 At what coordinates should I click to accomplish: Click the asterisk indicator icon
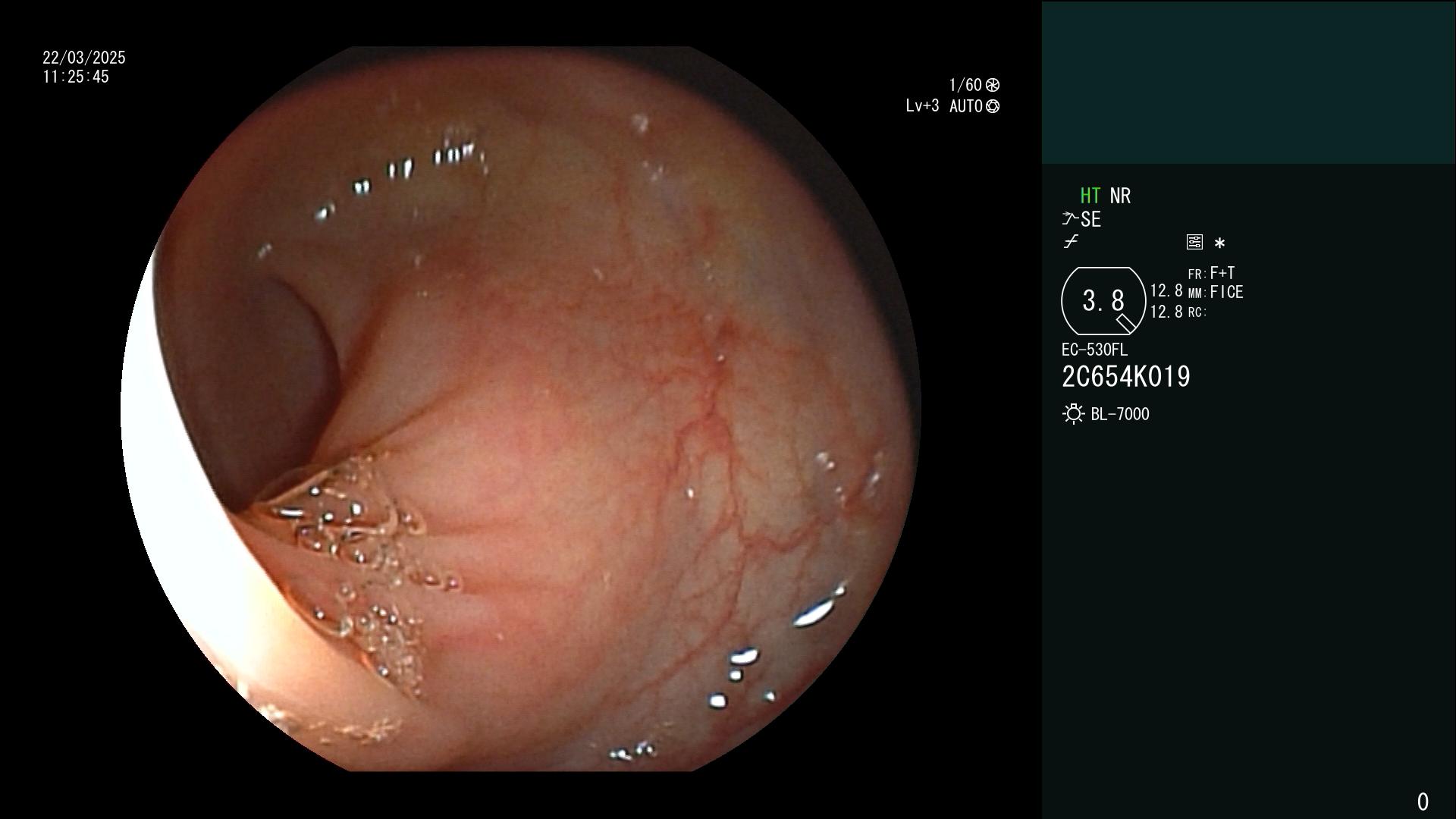[x=1219, y=243]
